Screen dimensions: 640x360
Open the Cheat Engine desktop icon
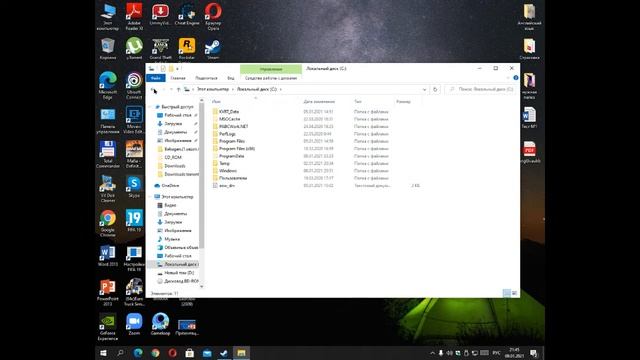pyautogui.click(x=187, y=15)
